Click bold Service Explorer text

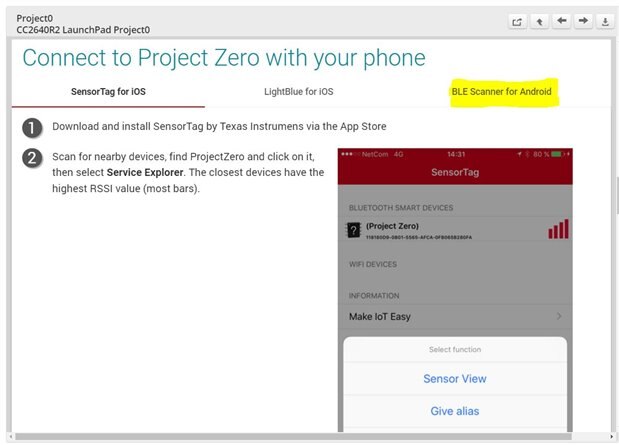(x=145, y=173)
